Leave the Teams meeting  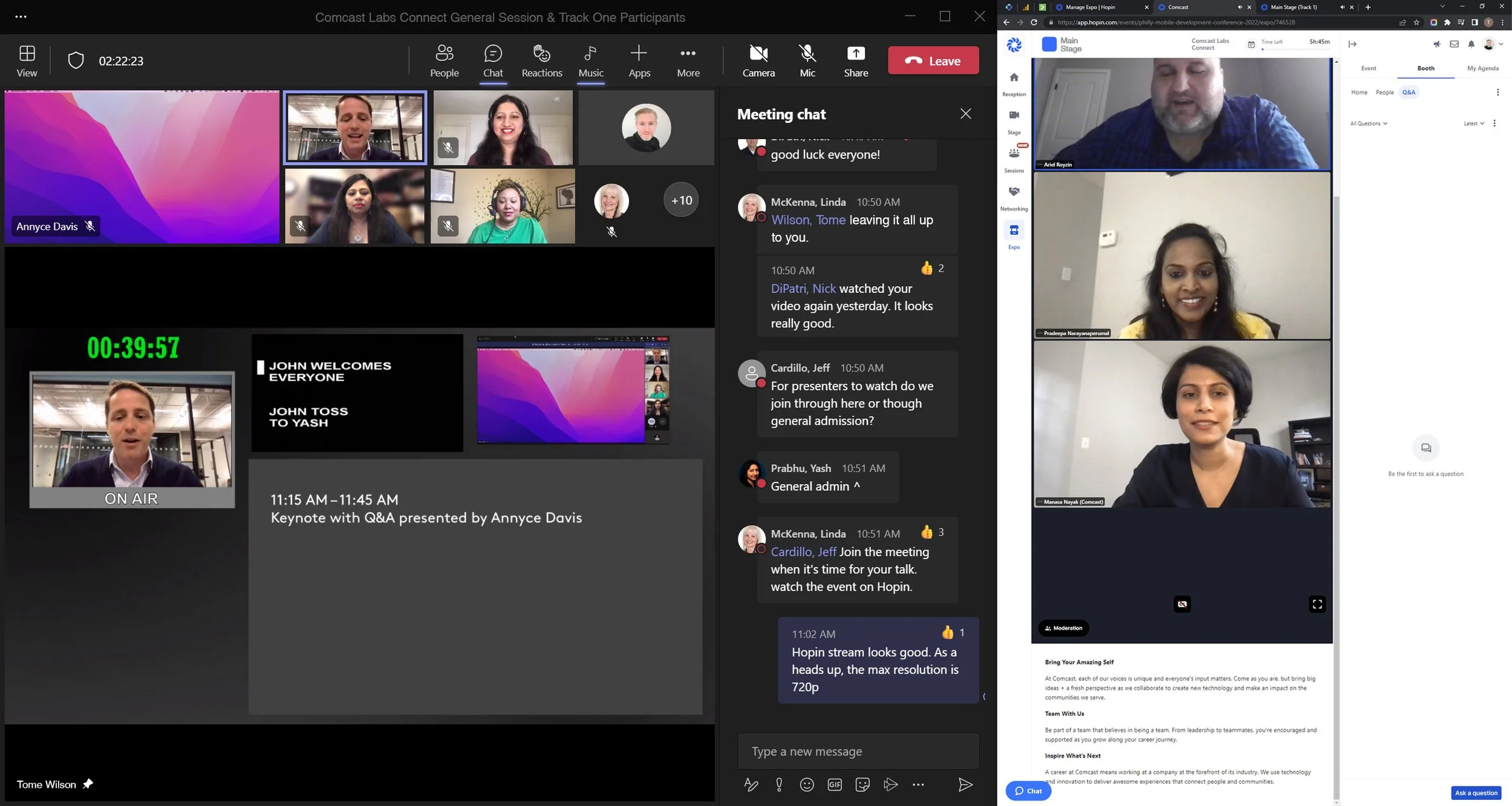[933, 61]
